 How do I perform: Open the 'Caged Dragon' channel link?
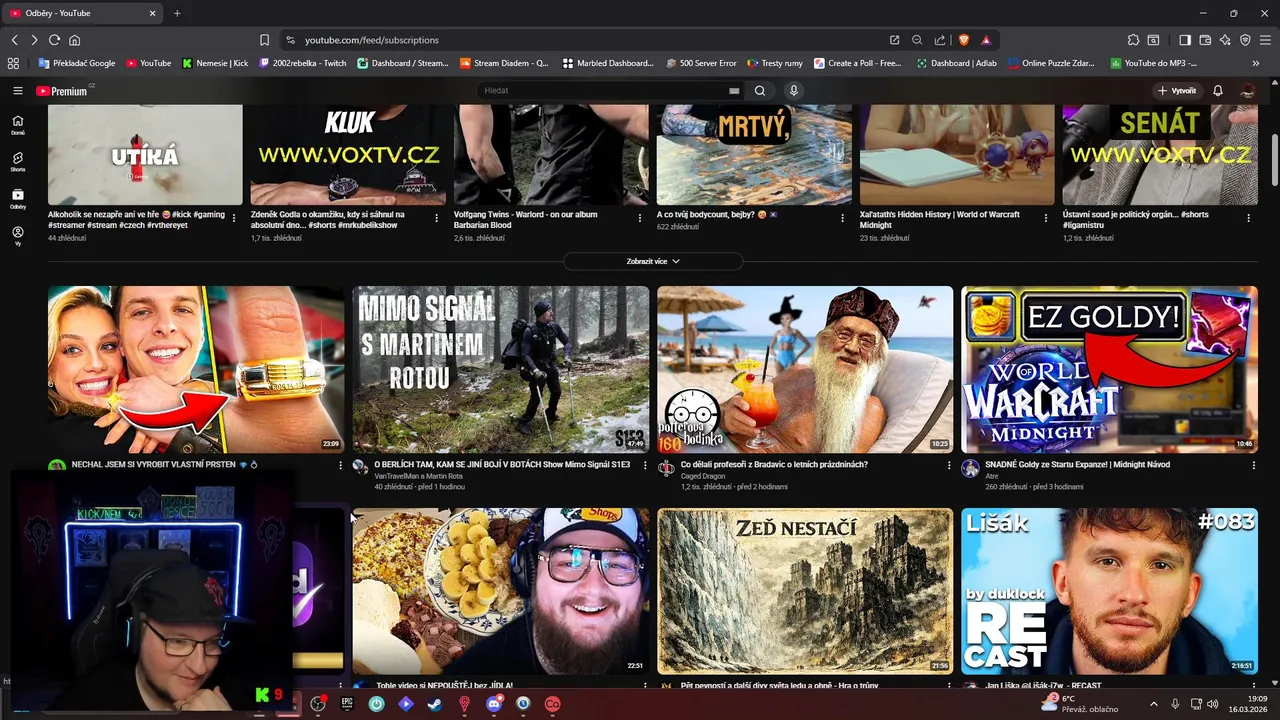703,476
